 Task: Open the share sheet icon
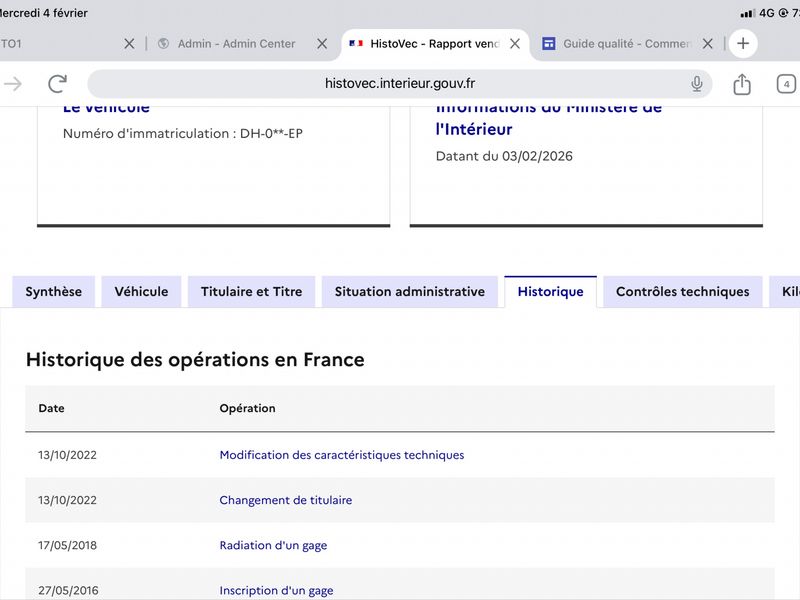point(741,85)
